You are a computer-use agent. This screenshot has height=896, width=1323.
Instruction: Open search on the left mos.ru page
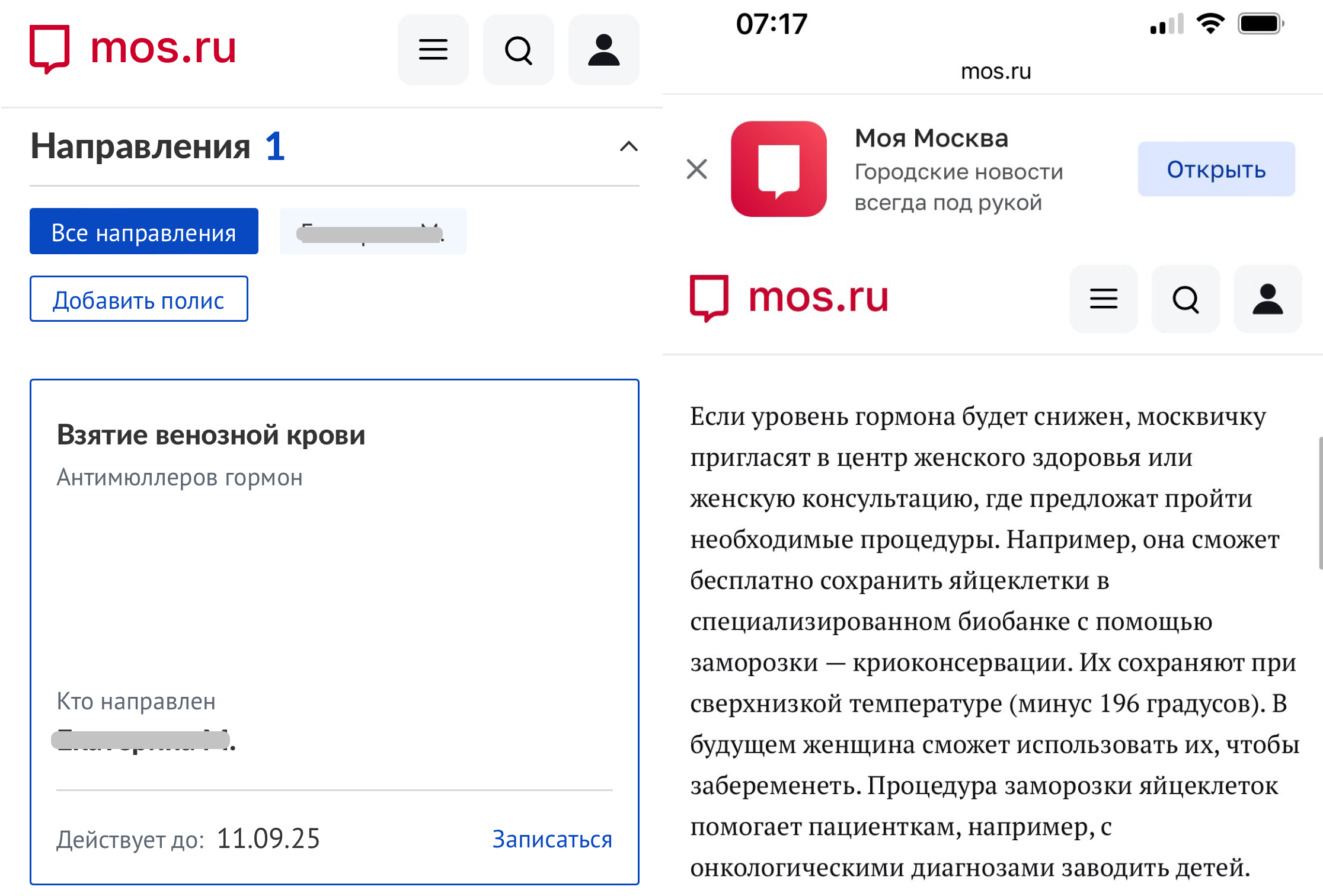pos(519,50)
